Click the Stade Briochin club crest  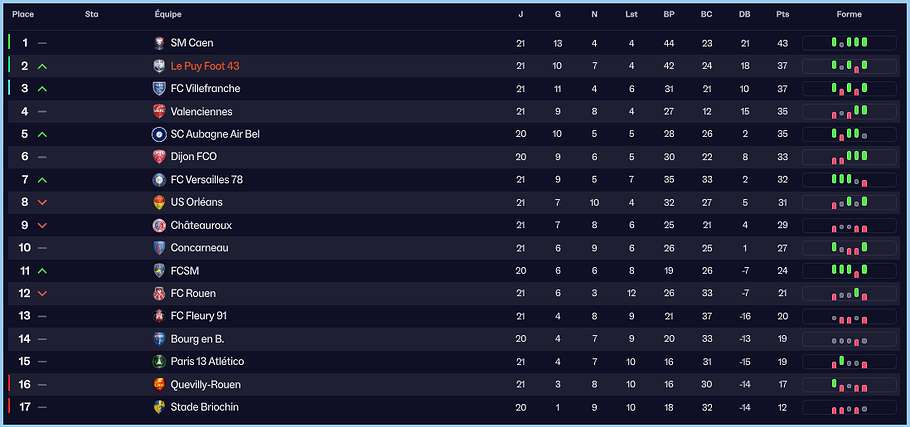[x=159, y=407]
